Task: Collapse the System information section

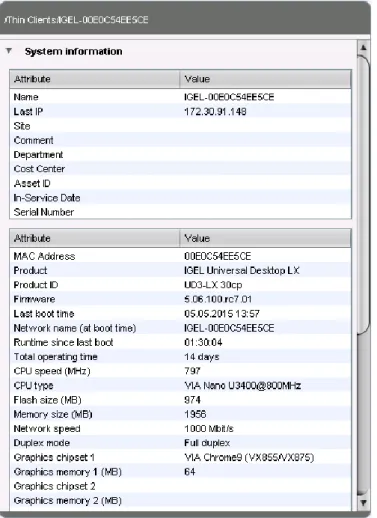Action: pos(9,51)
